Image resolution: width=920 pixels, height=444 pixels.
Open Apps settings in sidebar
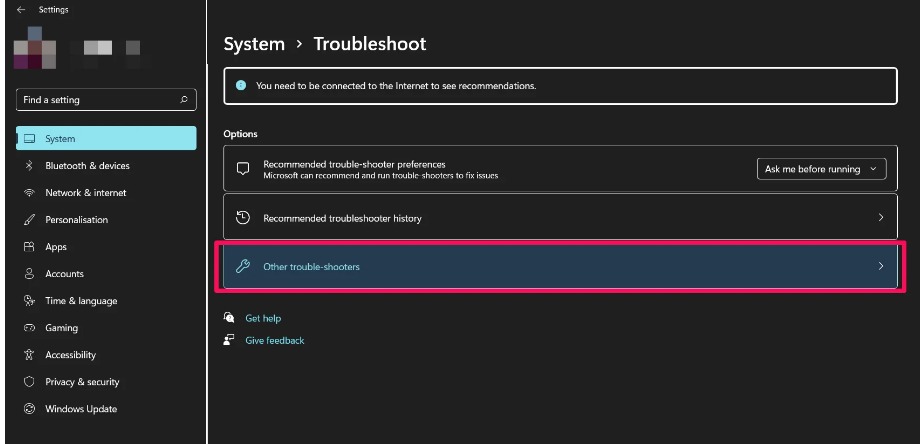click(56, 247)
